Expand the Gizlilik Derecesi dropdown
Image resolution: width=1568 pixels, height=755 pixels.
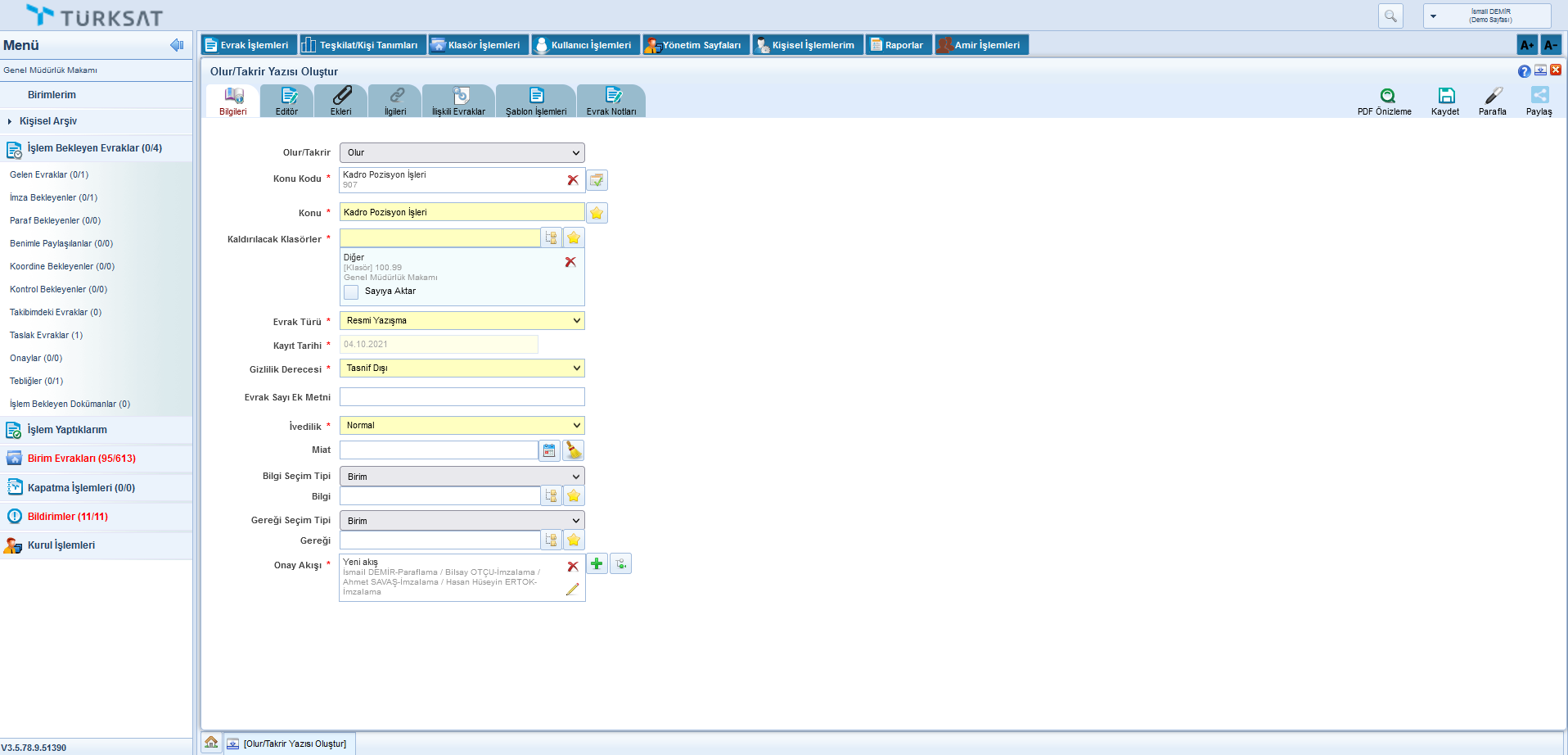pos(462,368)
